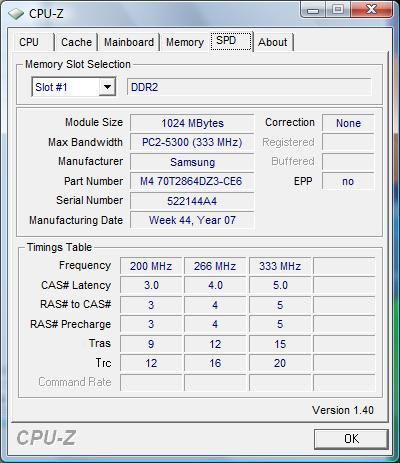Click the Module Size label
The height and width of the screenshot is (463, 400).
point(94,122)
